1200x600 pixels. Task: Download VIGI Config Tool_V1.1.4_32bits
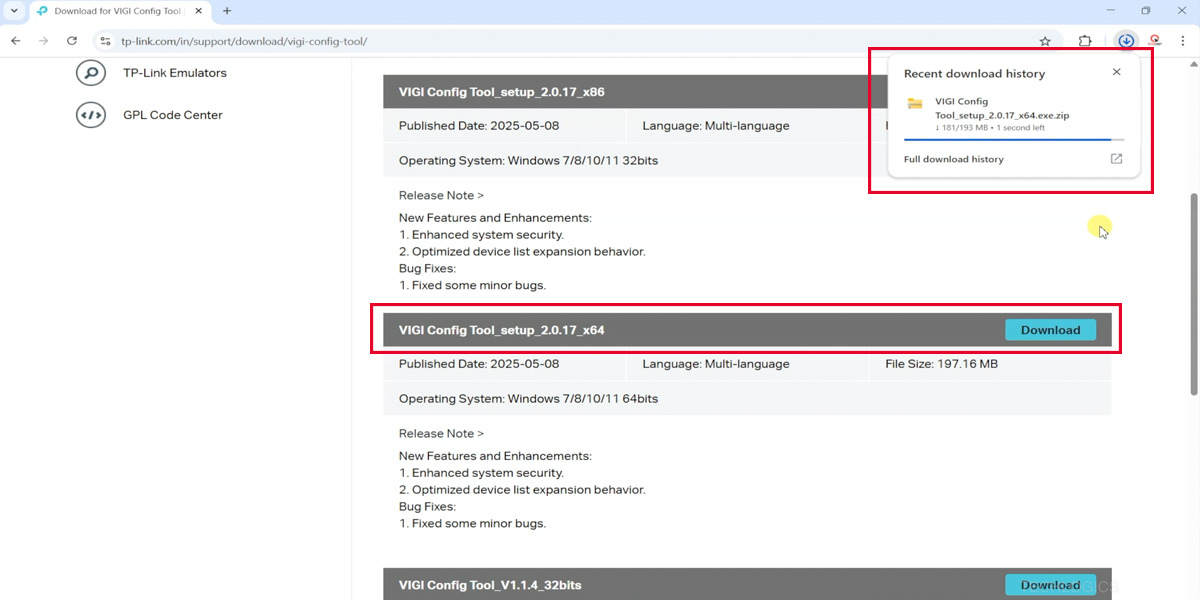(1050, 585)
